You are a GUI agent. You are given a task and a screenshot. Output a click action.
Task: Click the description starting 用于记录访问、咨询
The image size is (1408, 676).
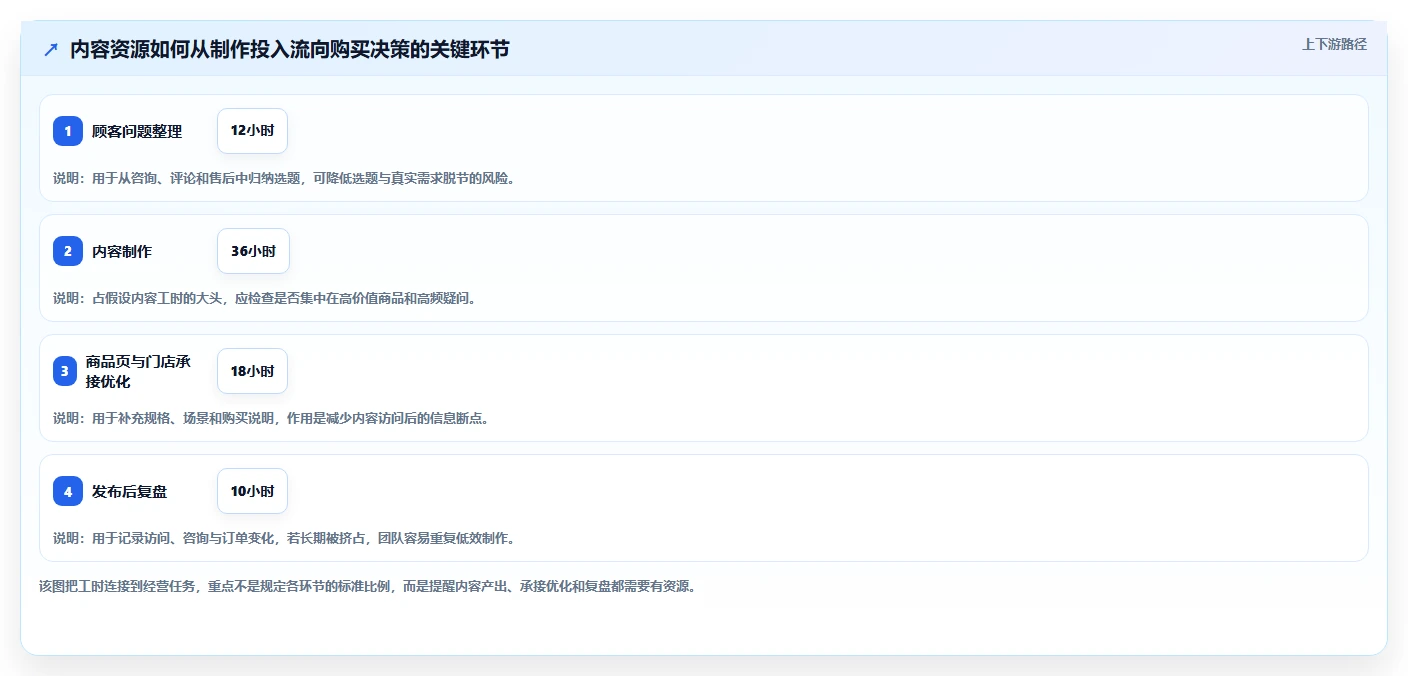coord(284,538)
